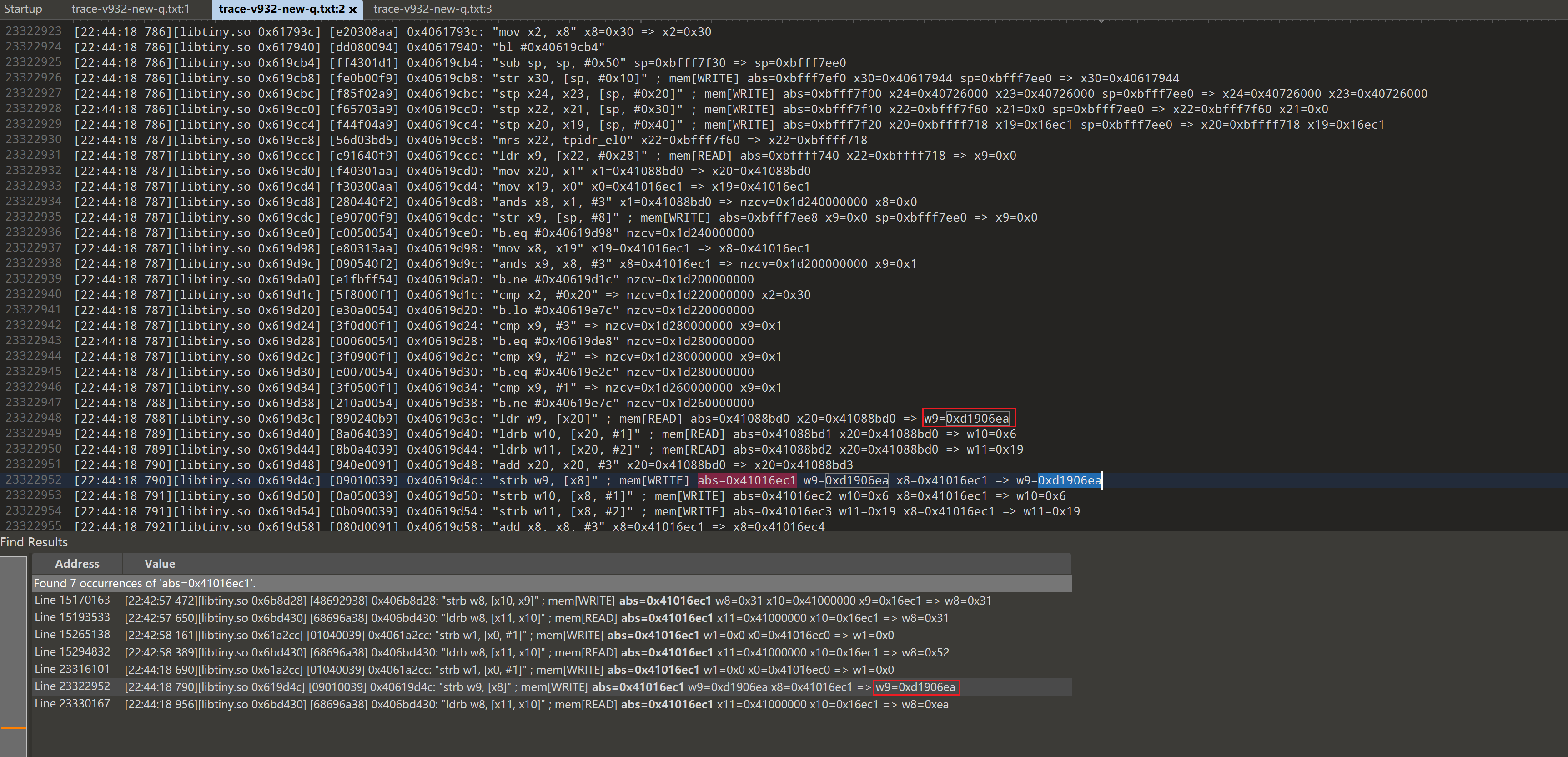Image resolution: width=1568 pixels, height=757 pixels.
Task: Click line number 23322923 in editor
Action: click(x=34, y=31)
